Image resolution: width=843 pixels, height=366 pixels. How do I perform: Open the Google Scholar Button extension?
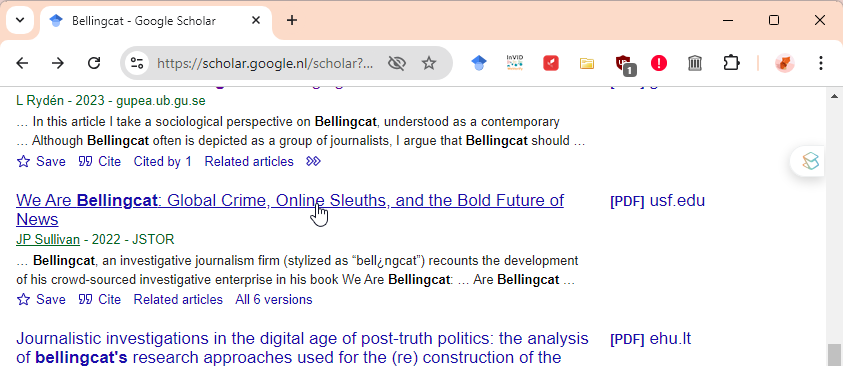click(x=478, y=63)
